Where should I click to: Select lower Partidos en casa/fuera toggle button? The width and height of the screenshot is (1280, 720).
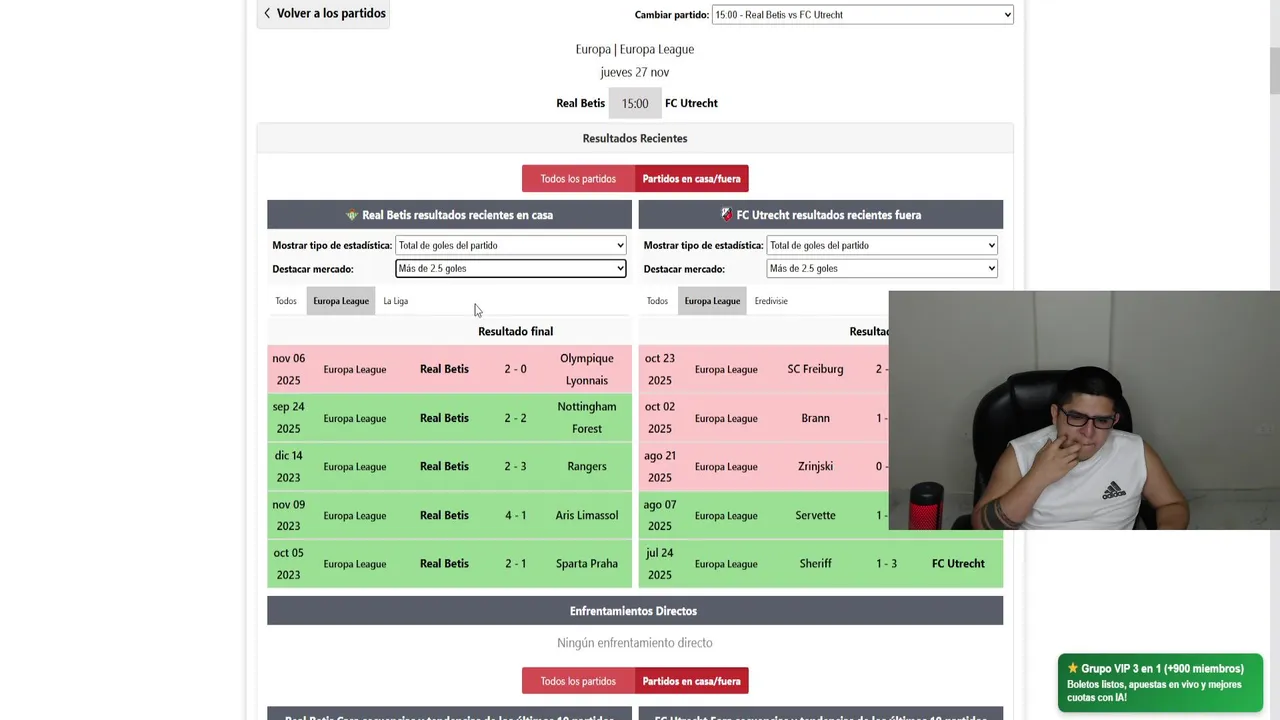tap(691, 681)
